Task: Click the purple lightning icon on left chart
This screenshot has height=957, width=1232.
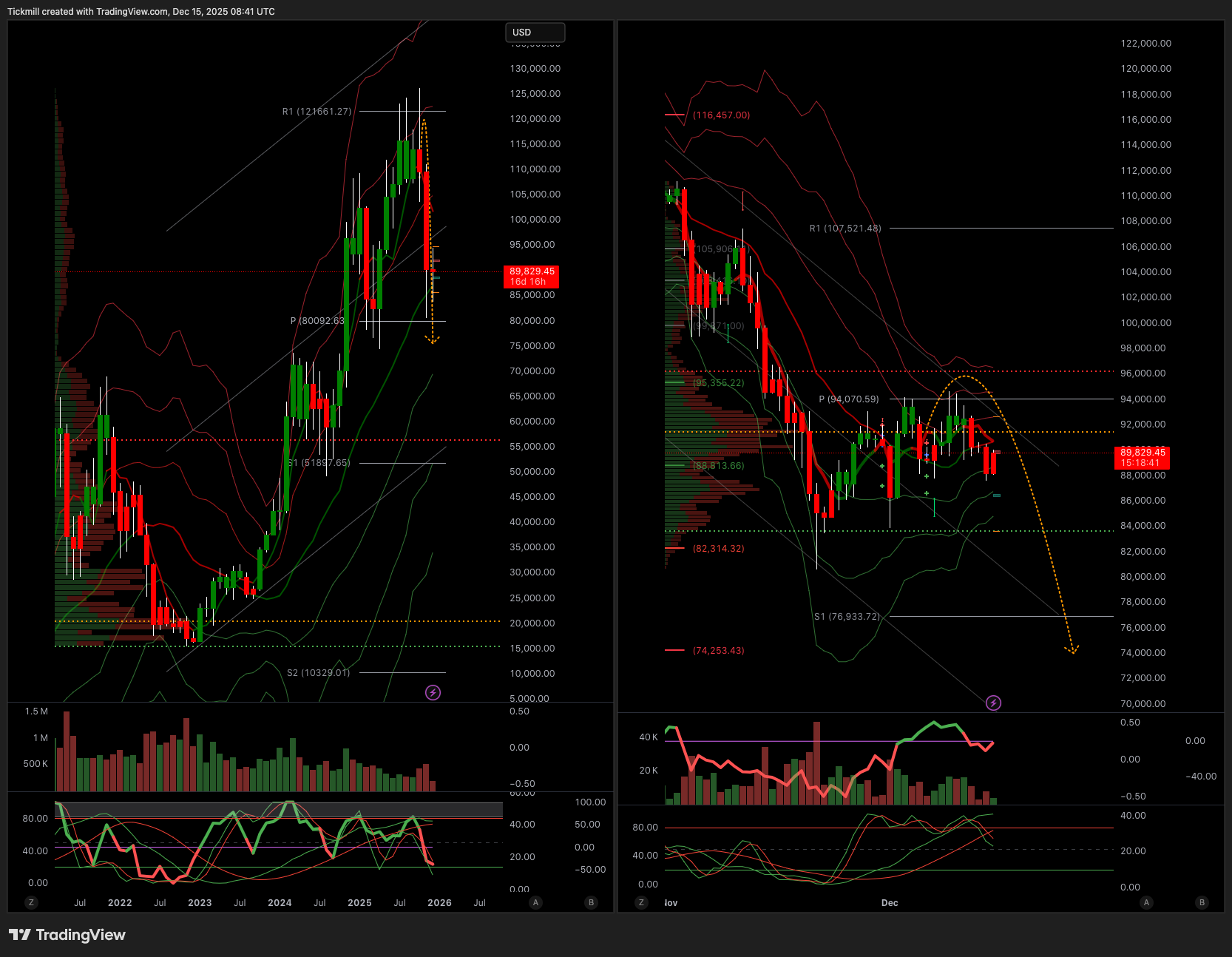Action: coord(433,692)
